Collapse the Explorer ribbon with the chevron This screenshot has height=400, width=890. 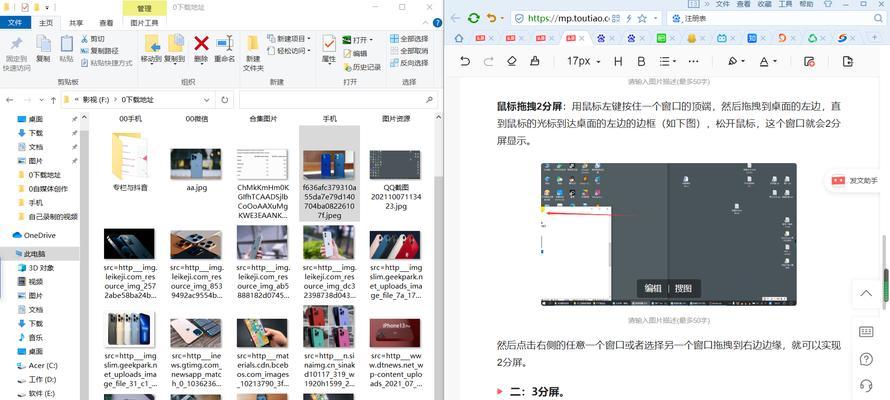[427, 23]
